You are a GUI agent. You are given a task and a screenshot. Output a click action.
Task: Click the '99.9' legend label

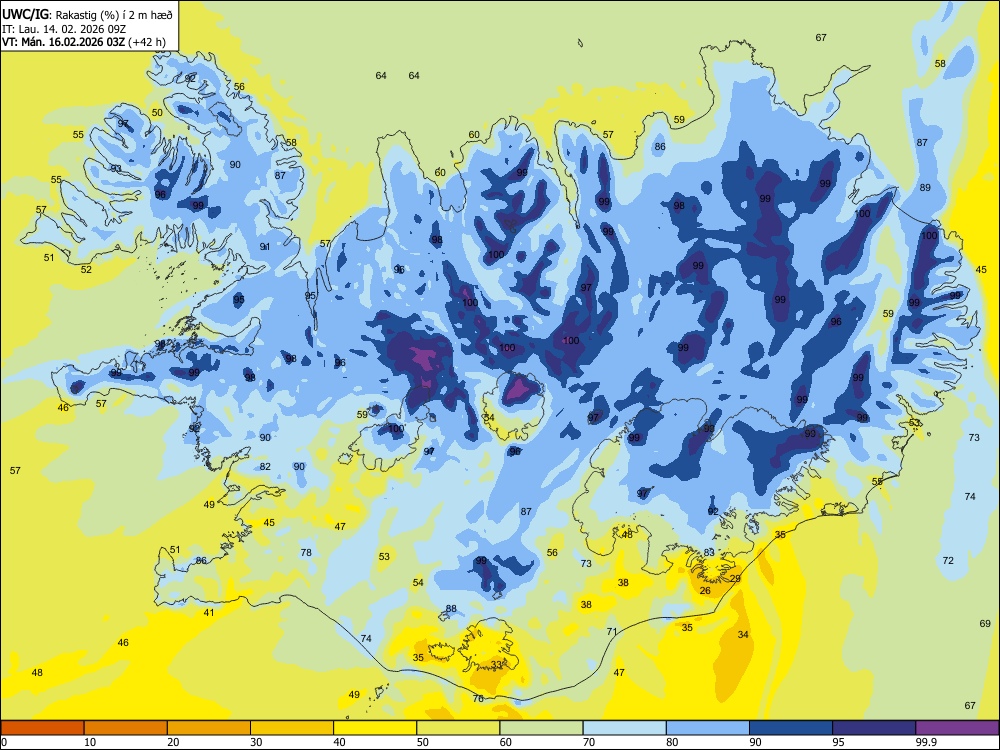pos(926,742)
